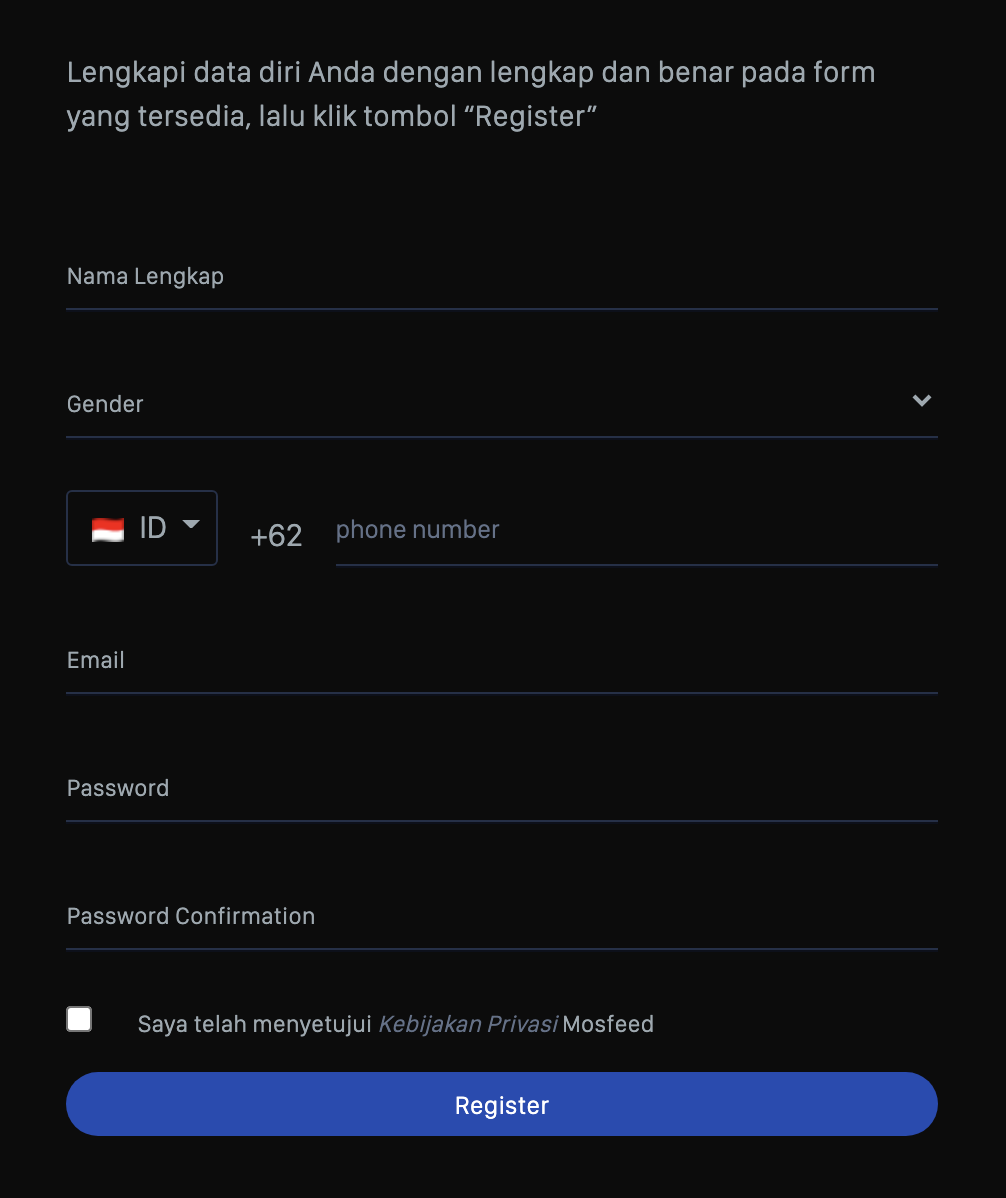Viewport: 1006px width, 1198px height.
Task: Focus the Password field
Action: point(500,789)
